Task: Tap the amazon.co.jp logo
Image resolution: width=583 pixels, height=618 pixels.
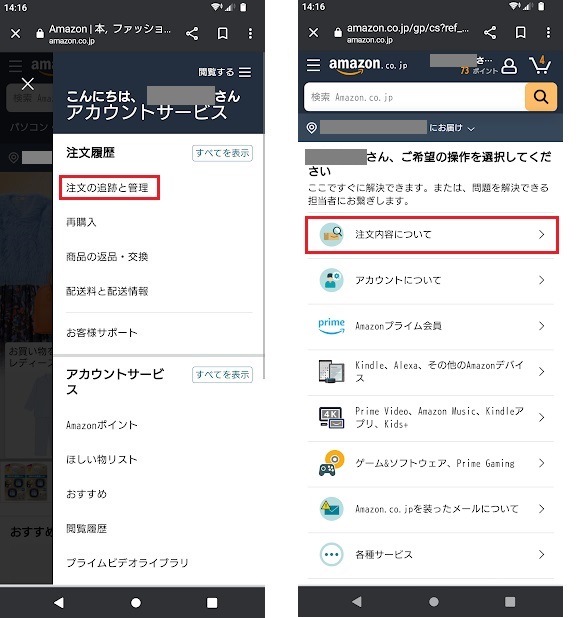Action: tap(368, 65)
